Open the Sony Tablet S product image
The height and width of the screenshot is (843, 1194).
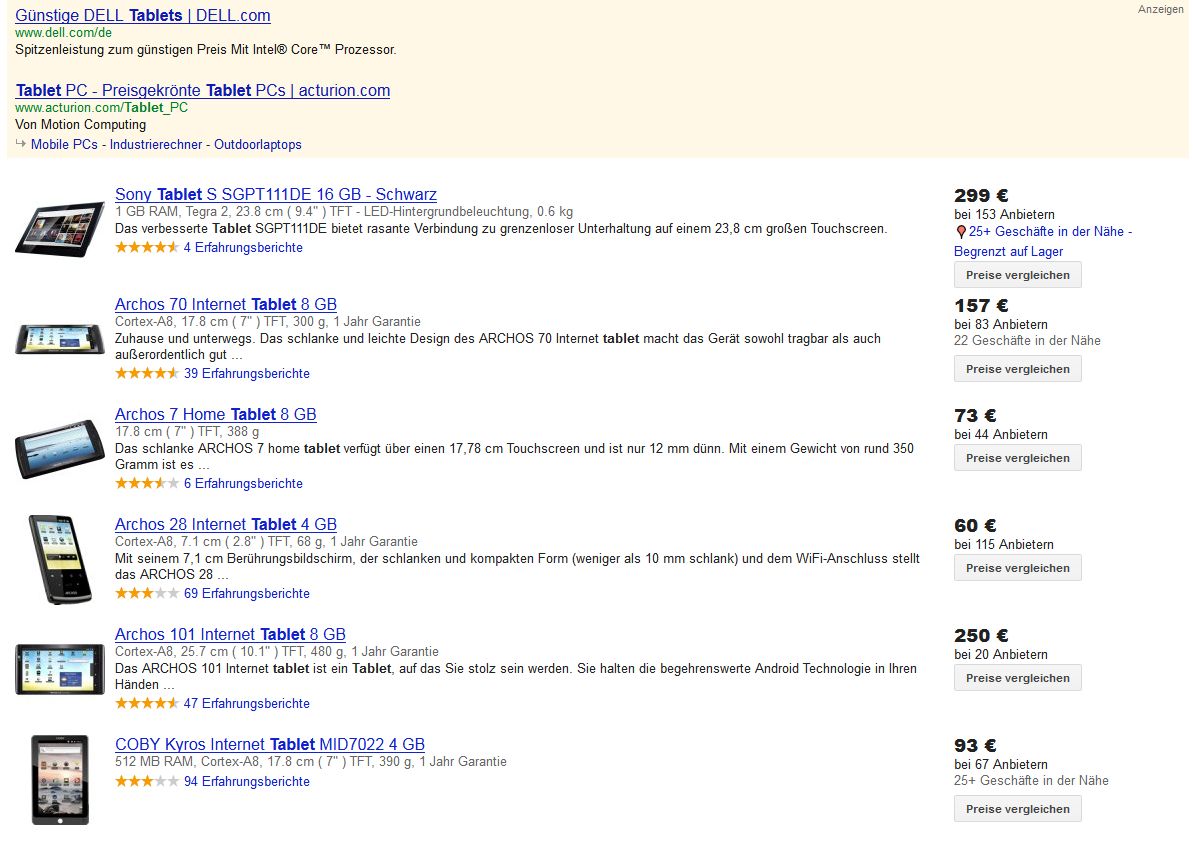tap(59, 229)
